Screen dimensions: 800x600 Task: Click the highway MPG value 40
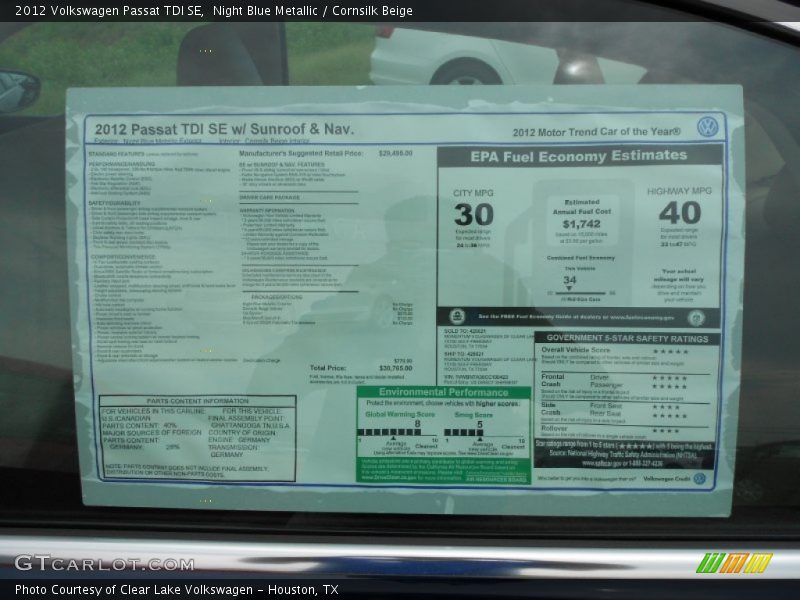click(x=679, y=213)
